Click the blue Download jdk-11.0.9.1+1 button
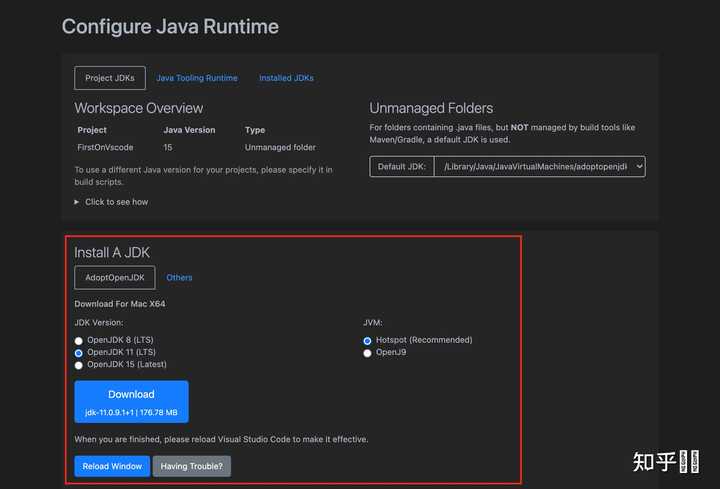Screen dimensions: 720x489 tap(131, 401)
